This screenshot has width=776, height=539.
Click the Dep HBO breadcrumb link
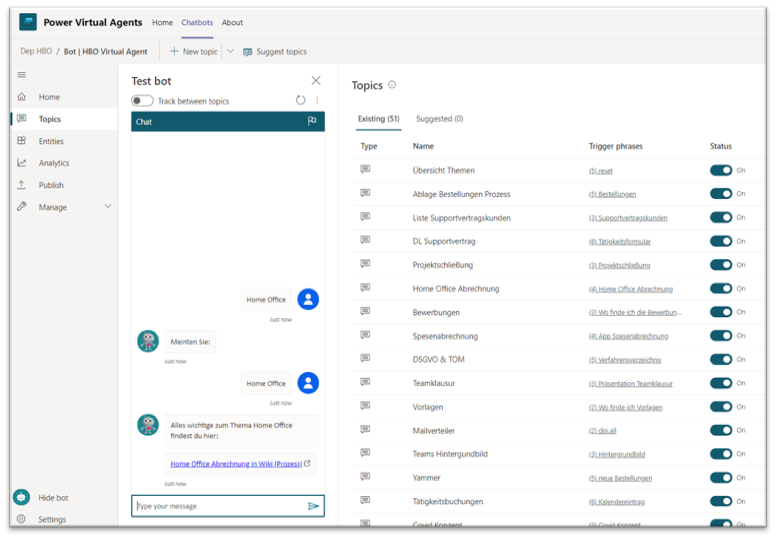coord(36,51)
